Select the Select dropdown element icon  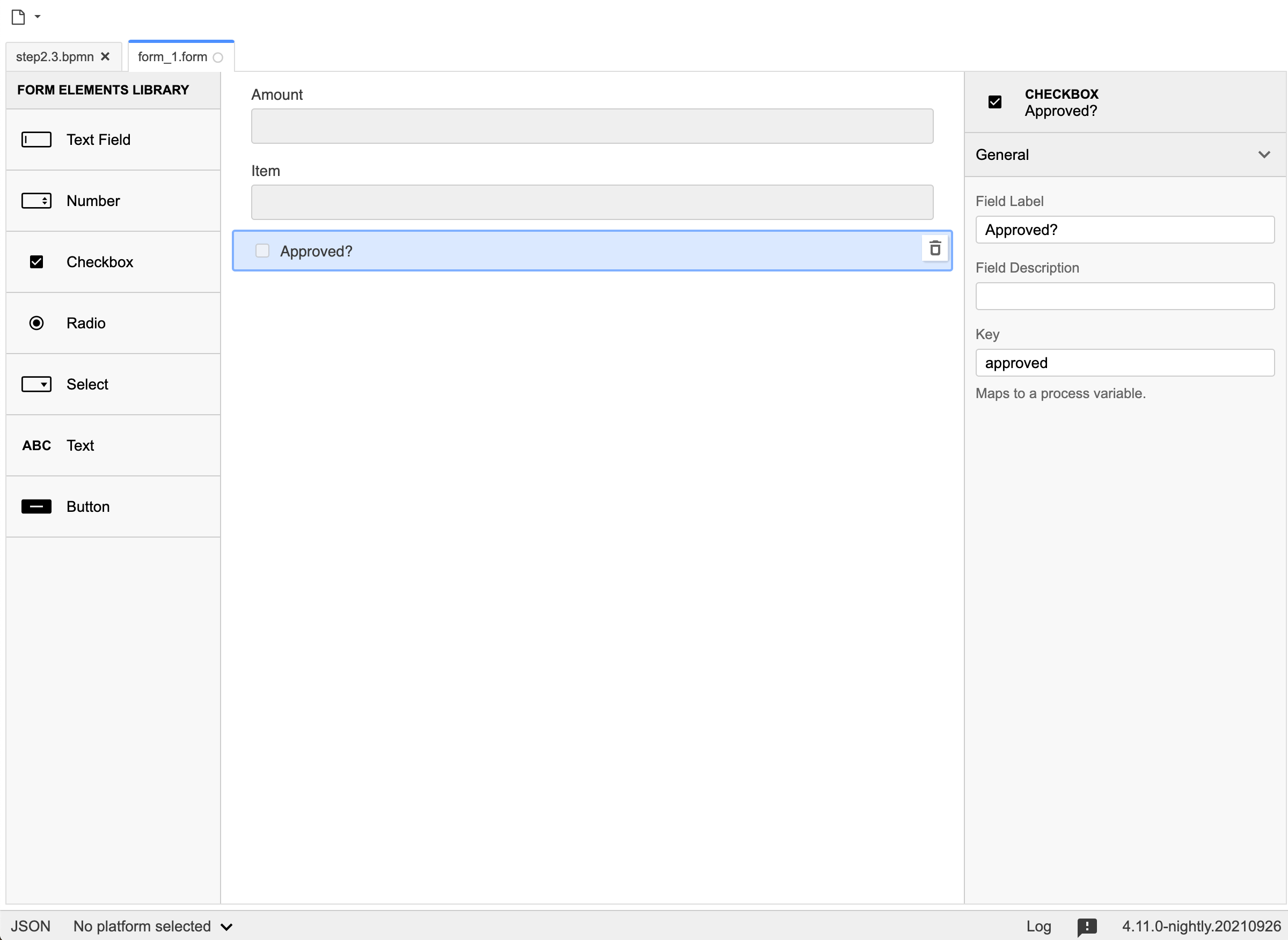click(x=36, y=384)
